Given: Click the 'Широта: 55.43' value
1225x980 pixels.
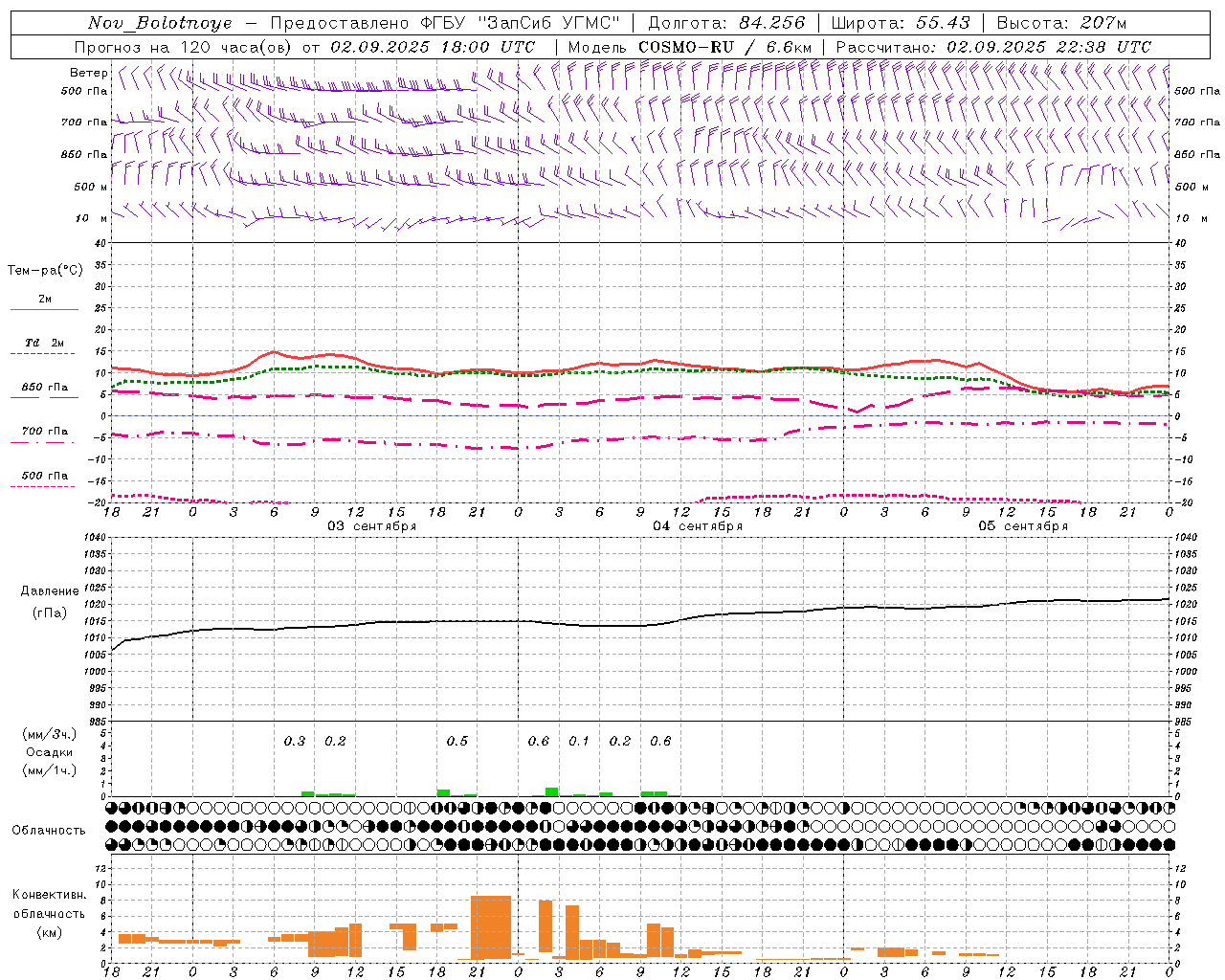Looking at the screenshot, I should tap(901, 23).
